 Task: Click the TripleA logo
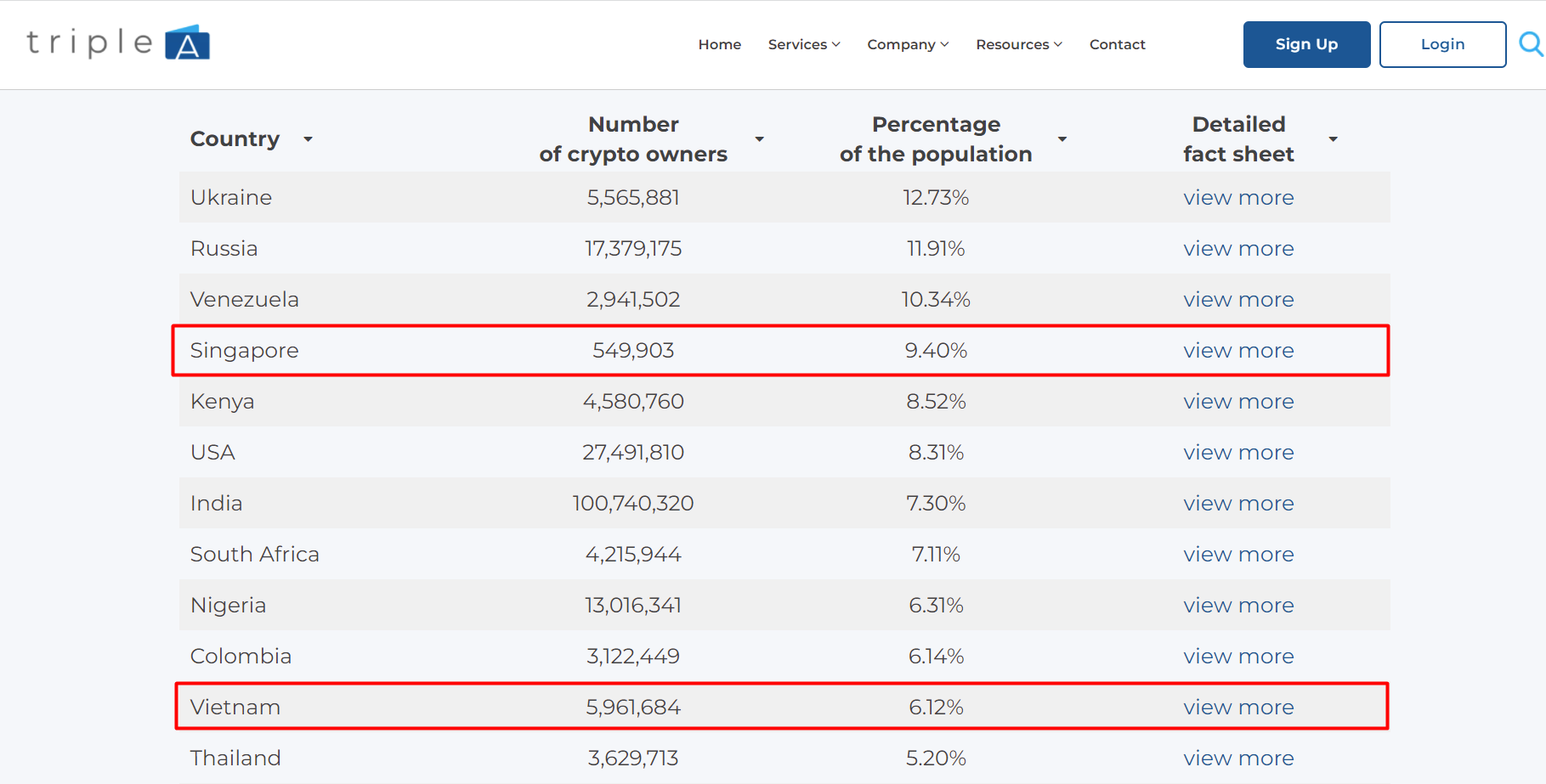[118, 42]
